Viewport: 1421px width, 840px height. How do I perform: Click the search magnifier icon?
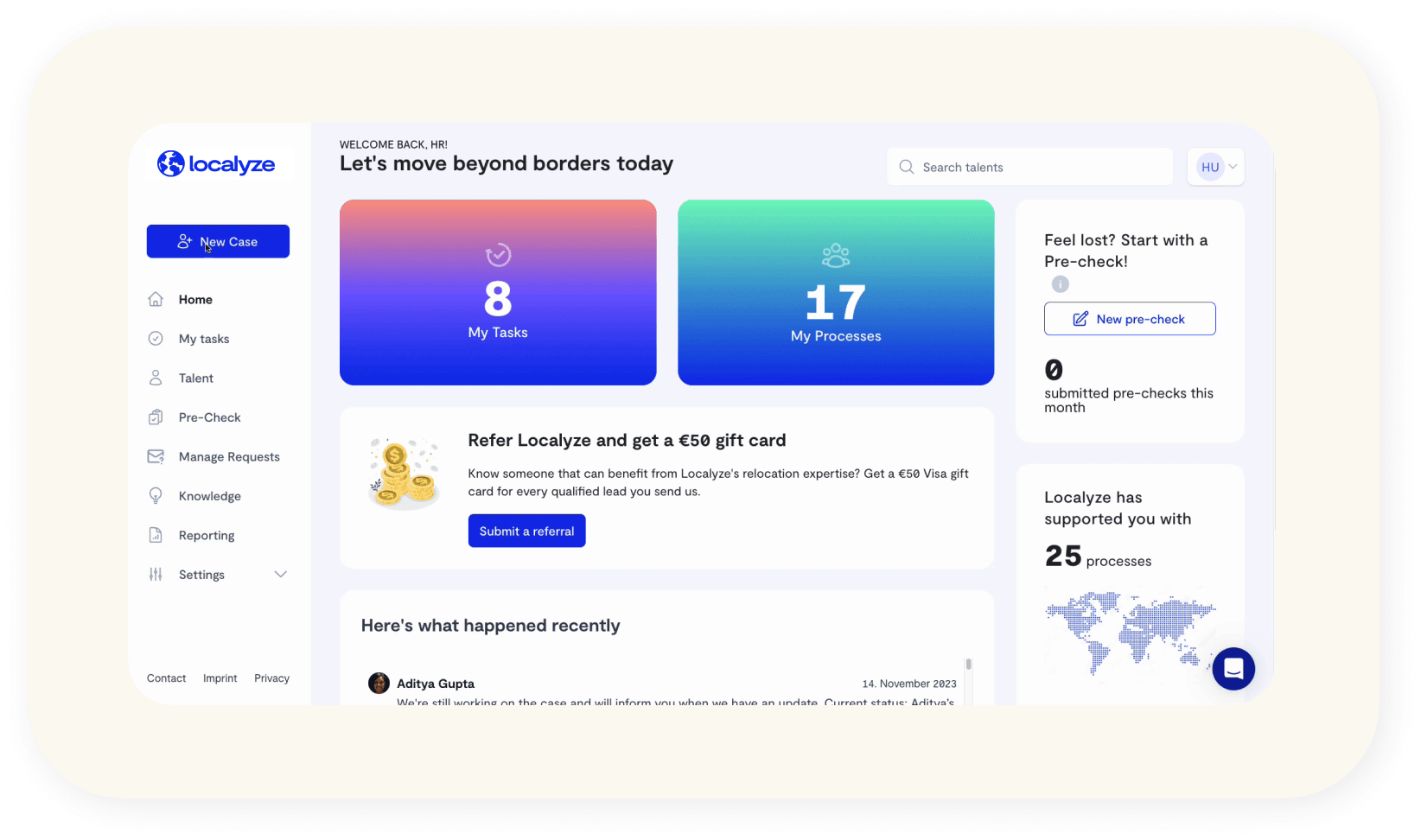click(x=907, y=167)
